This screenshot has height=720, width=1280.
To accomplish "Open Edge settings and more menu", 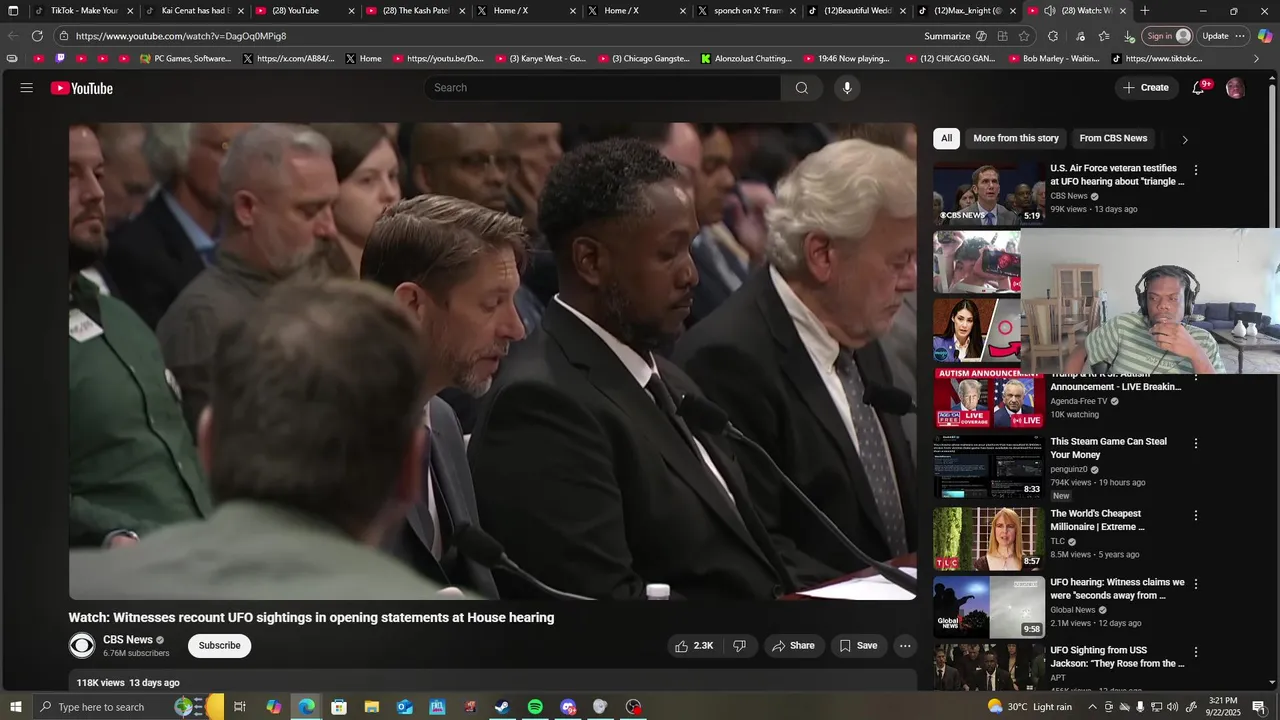I will [x=1240, y=36].
